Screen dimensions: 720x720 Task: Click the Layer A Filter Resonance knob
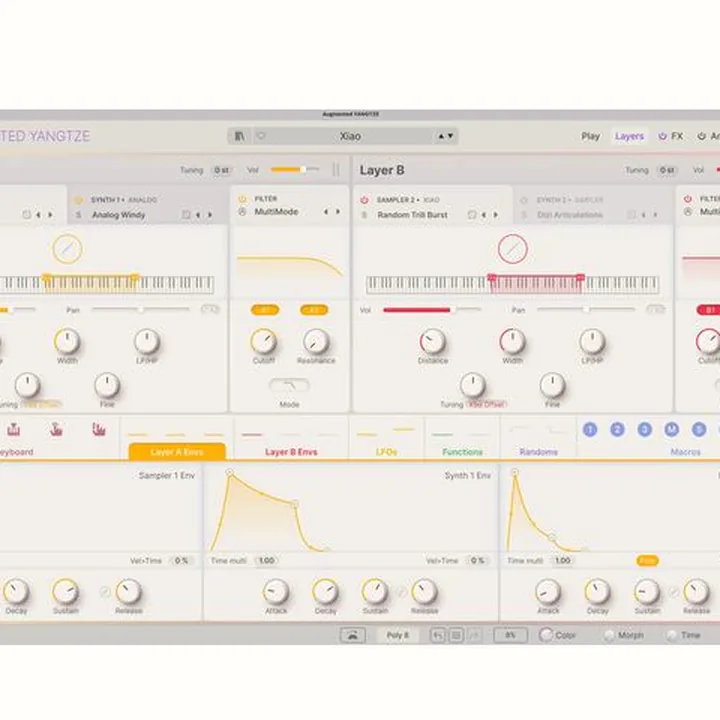click(x=316, y=342)
